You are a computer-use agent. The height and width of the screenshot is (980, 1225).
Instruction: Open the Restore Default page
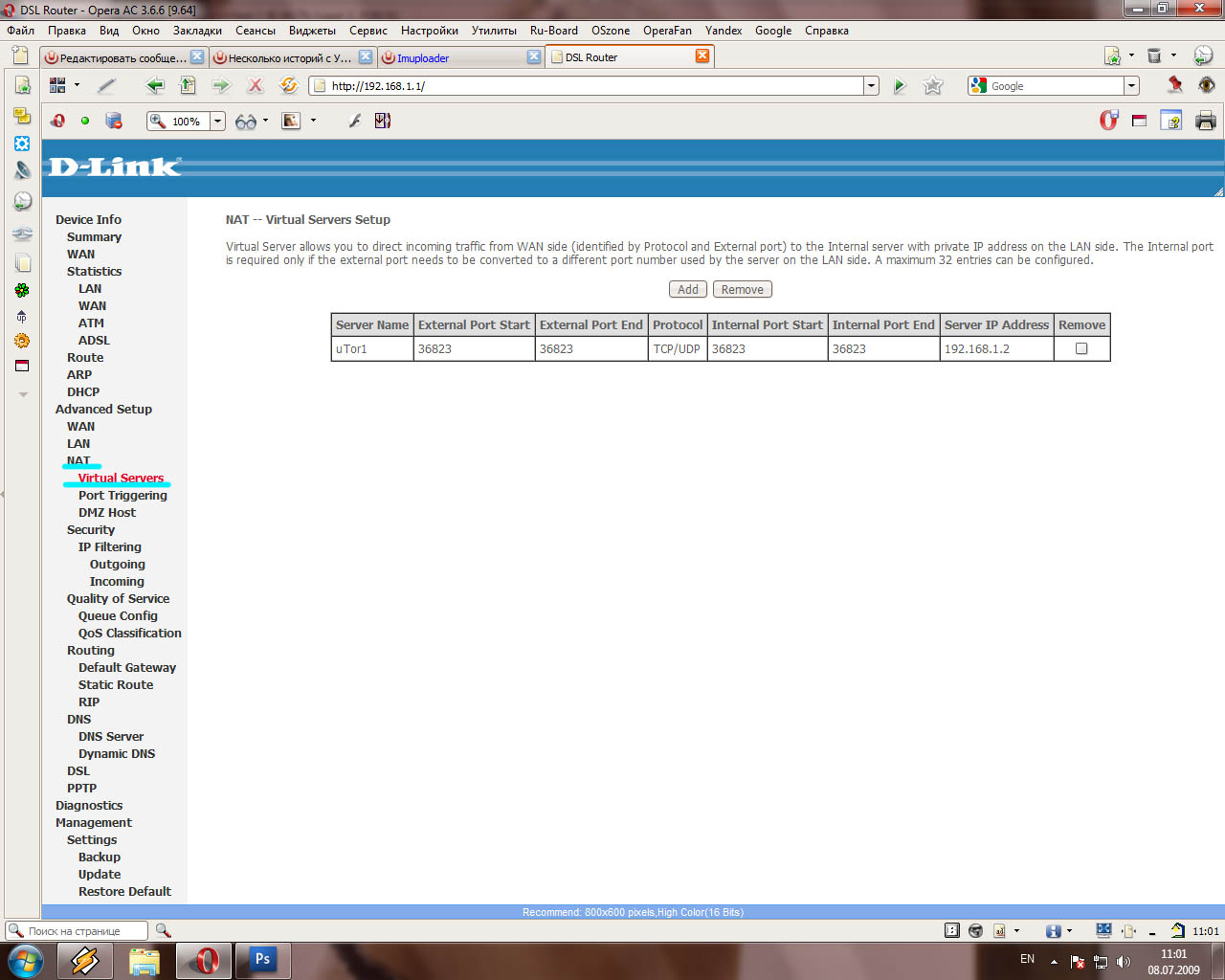tap(124, 892)
